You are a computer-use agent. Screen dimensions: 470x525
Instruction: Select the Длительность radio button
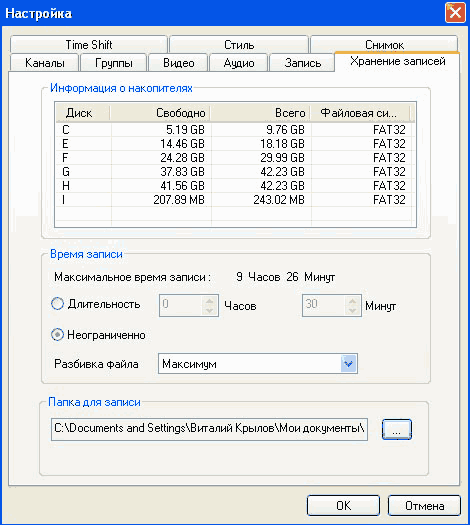pyautogui.click(x=57, y=304)
